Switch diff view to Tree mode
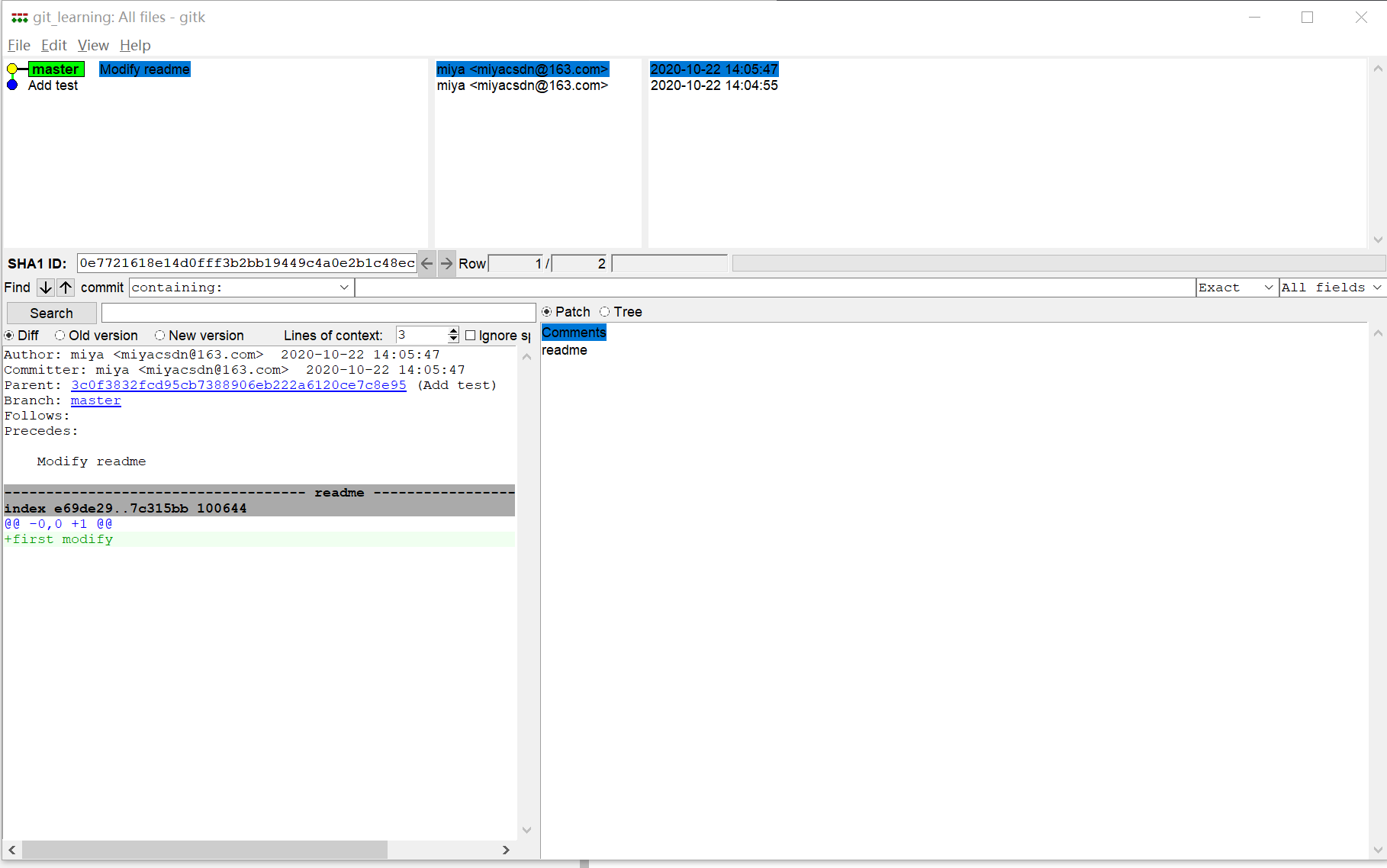 [604, 312]
